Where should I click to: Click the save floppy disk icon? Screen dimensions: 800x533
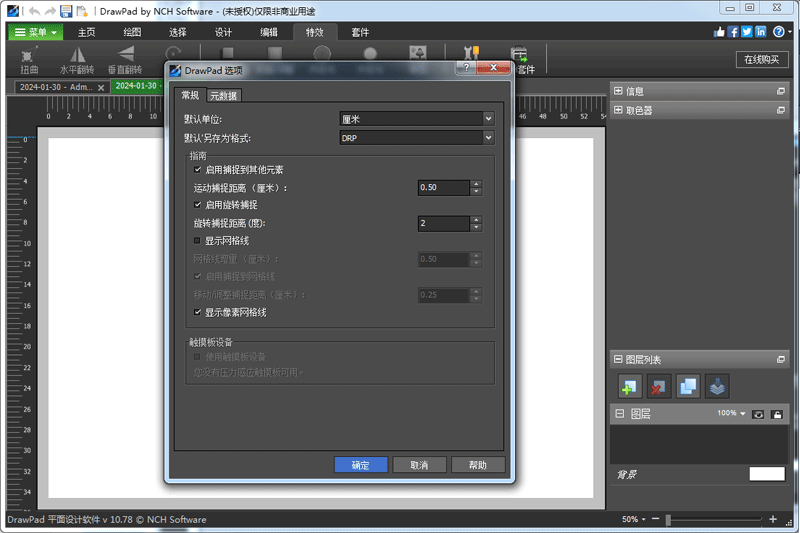66,11
